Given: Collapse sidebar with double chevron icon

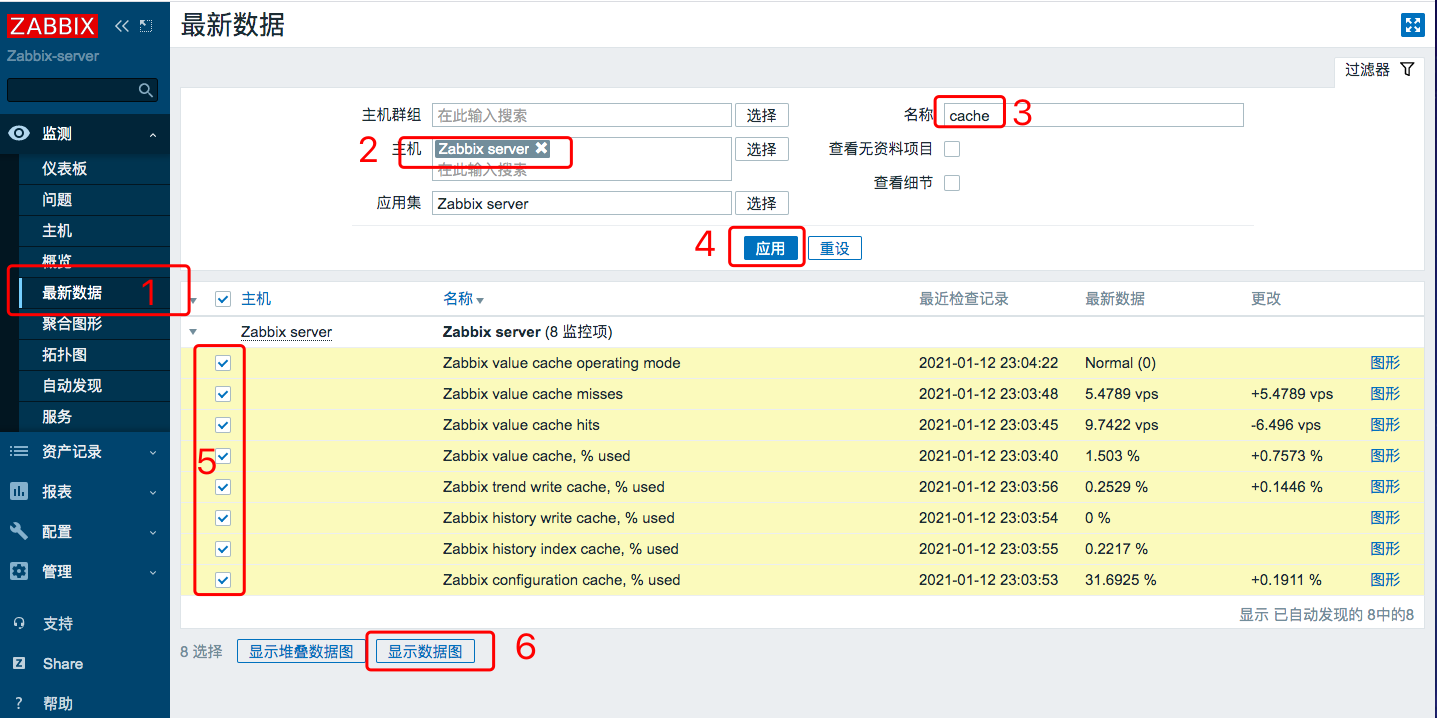Looking at the screenshot, I should pyautogui.click(x=122, y=25).
